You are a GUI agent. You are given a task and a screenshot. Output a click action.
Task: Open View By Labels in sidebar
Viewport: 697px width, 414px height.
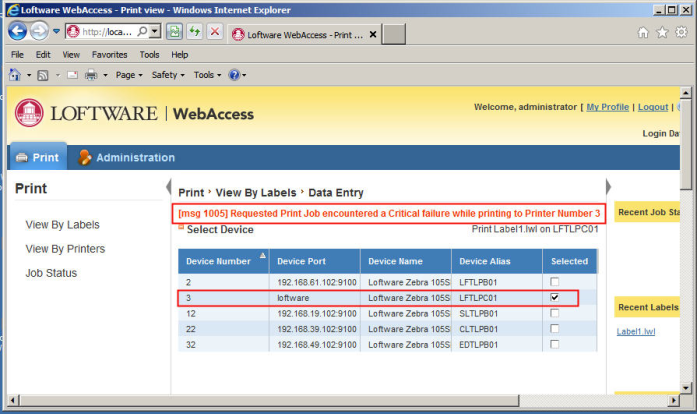pos(62,225)
